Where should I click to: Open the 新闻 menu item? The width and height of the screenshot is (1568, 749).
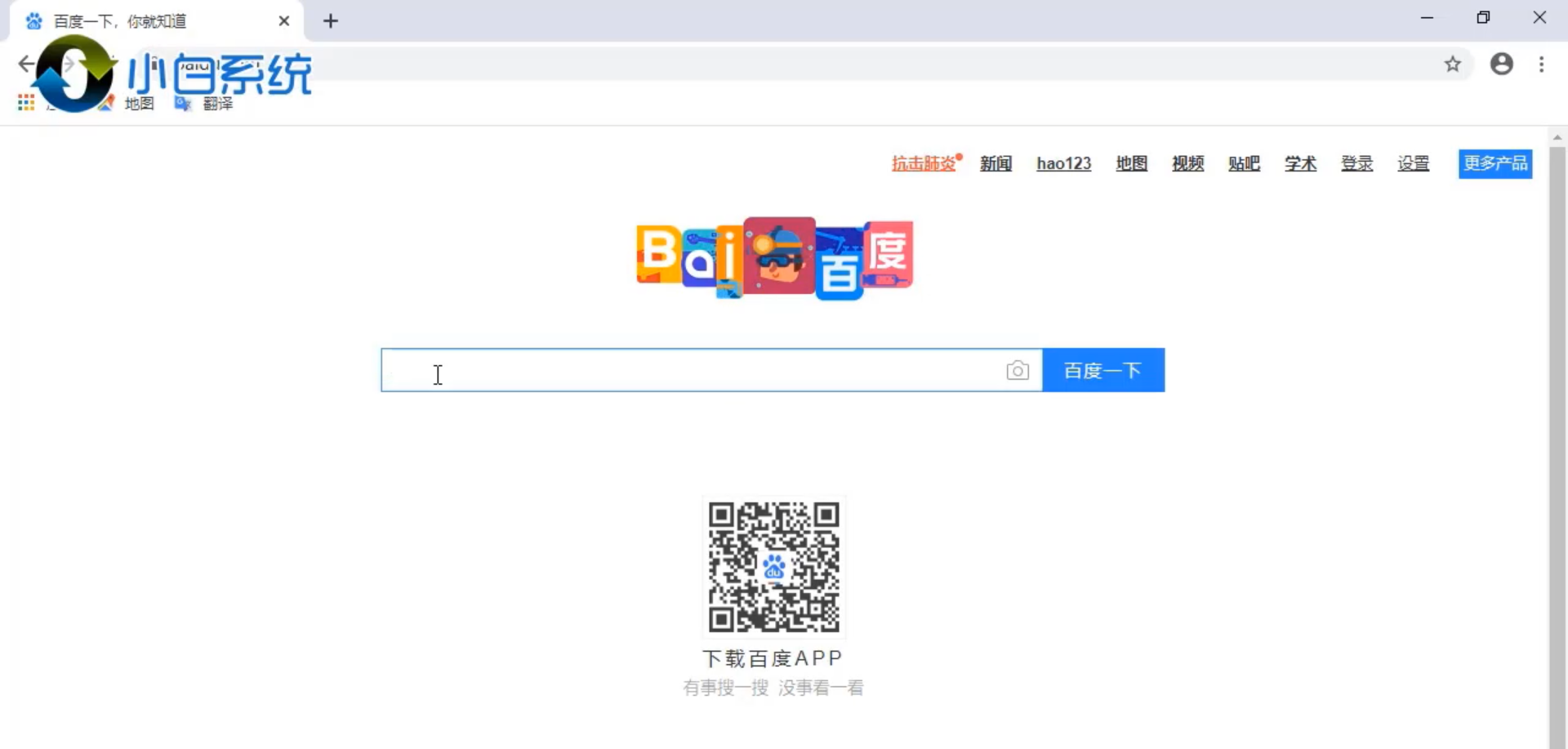coord(996,163)
